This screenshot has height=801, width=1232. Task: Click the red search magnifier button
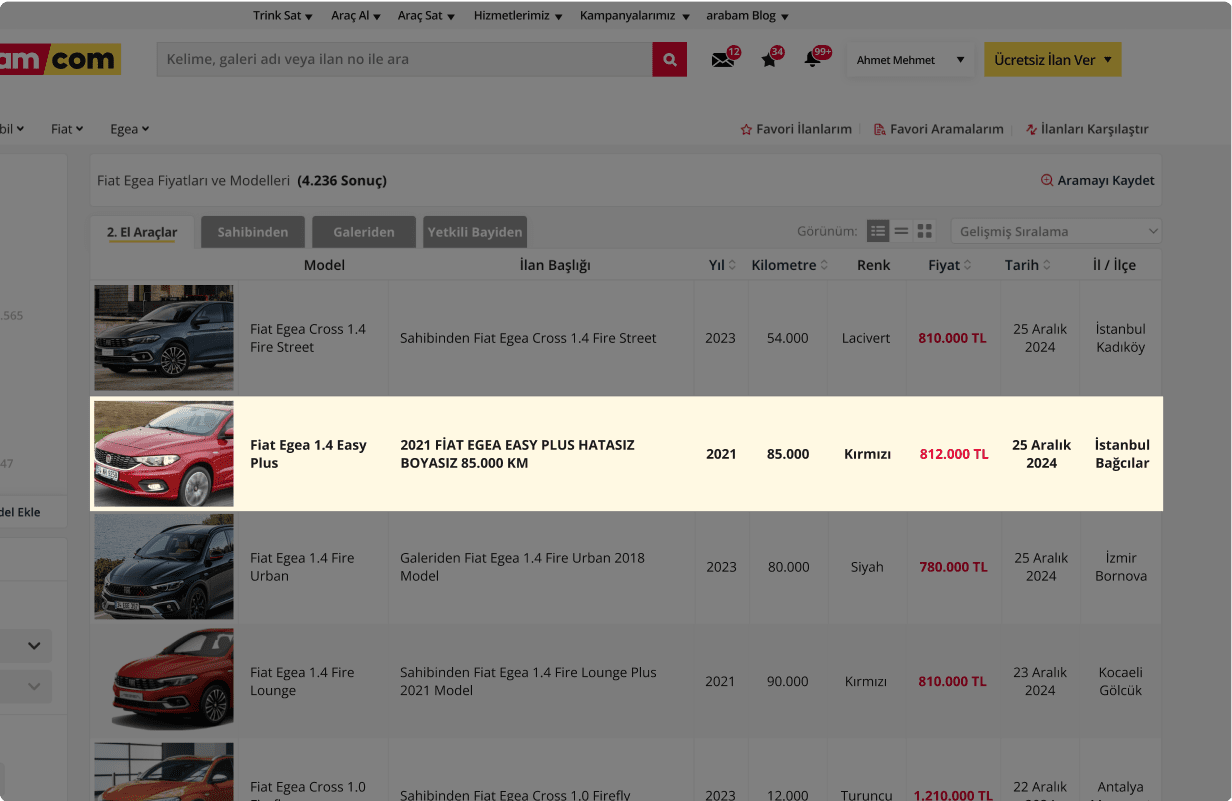click(670, 59)
